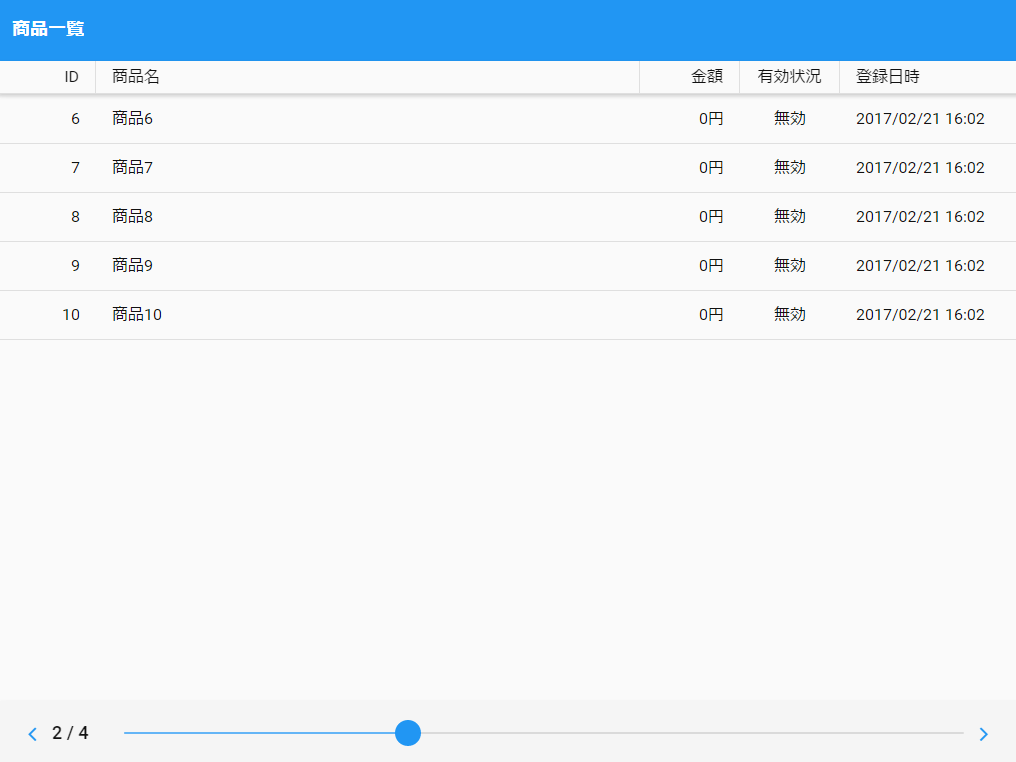The height and width of the screenshot is (762, 1016).
Task: Select the 商品8 product name
Action: [x=132, y=216]
